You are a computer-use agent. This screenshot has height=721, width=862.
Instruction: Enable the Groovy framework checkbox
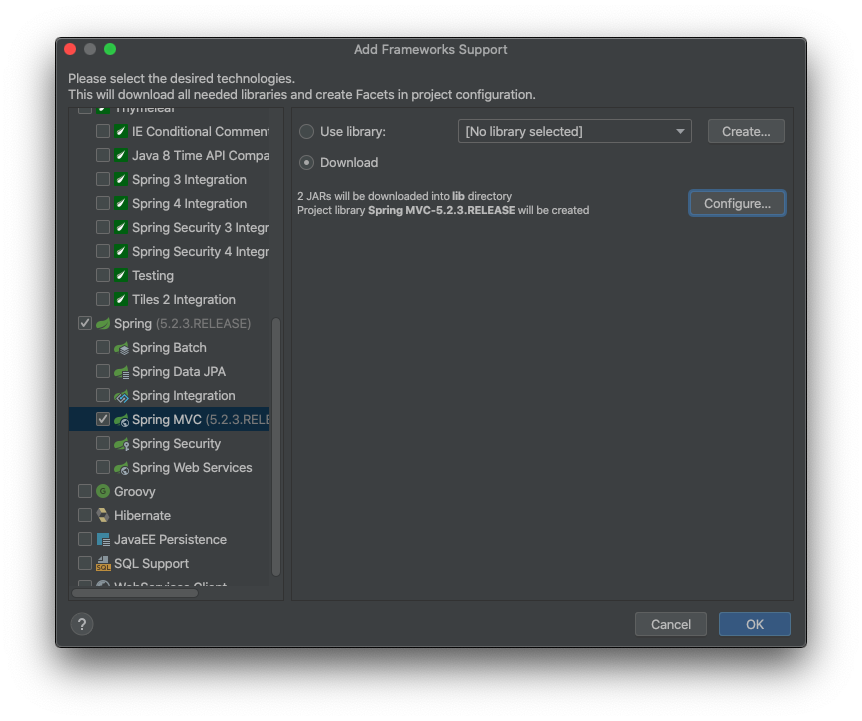pyautogui.click(x=85, y=491)
